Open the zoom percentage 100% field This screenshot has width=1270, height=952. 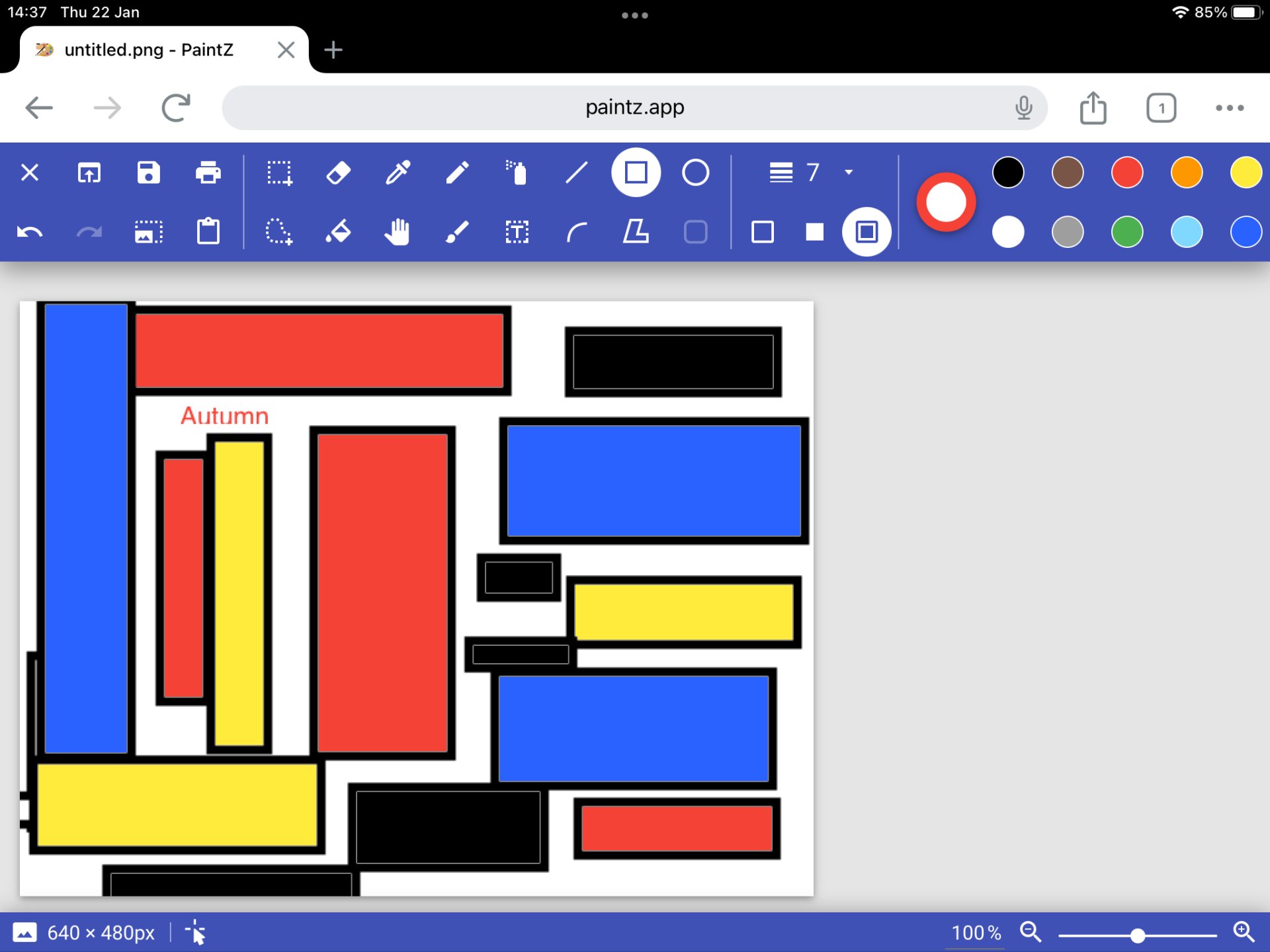(x=975, y=933)
